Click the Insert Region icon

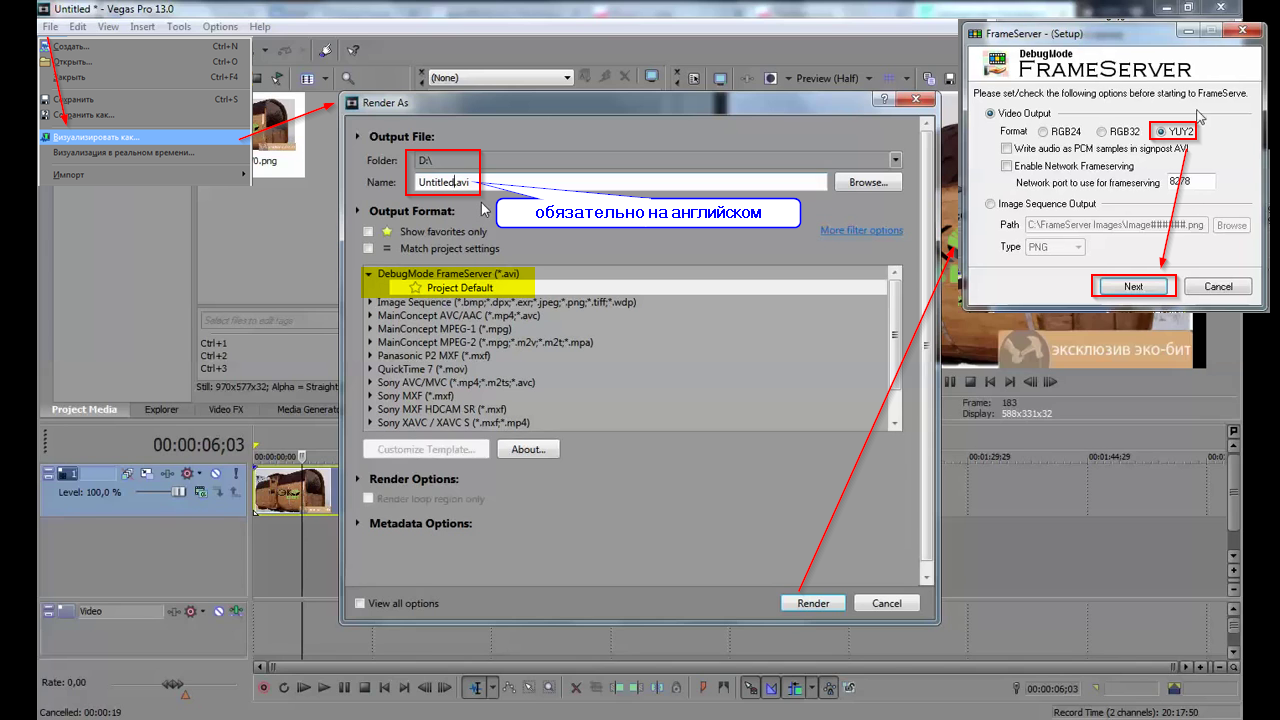pos(723,688)
